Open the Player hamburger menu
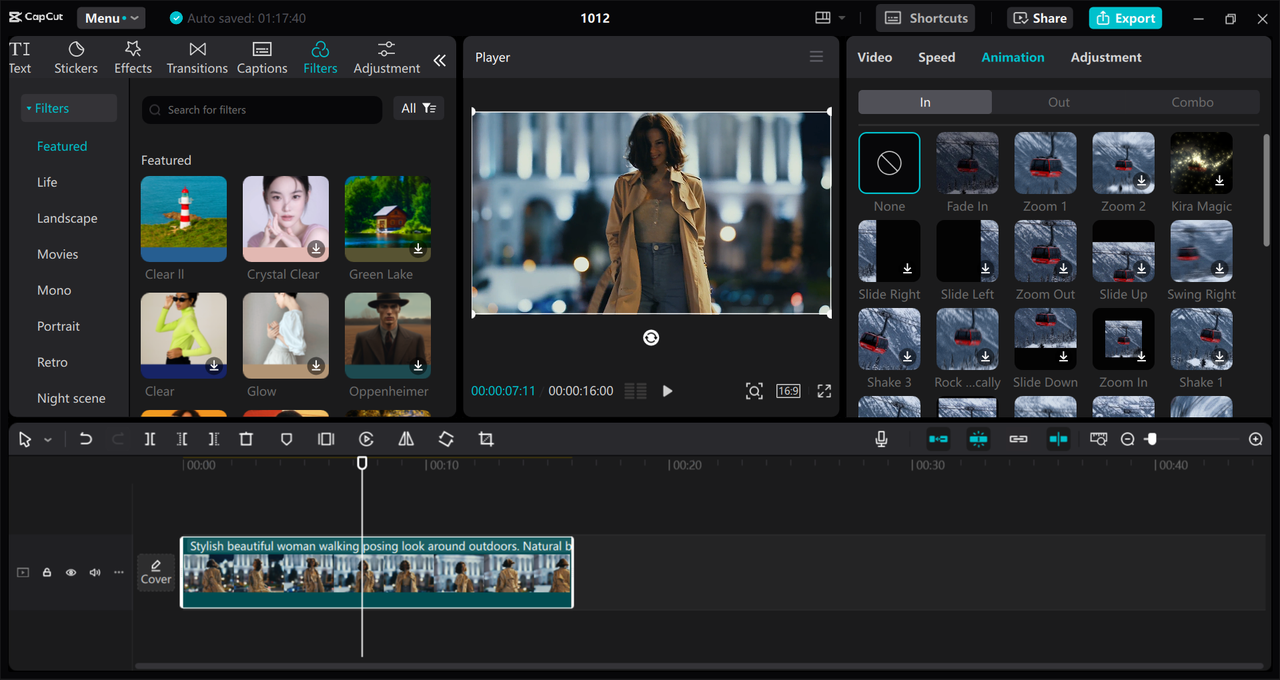The height and width of the screenshot is (680, 1280). point(816,57)
